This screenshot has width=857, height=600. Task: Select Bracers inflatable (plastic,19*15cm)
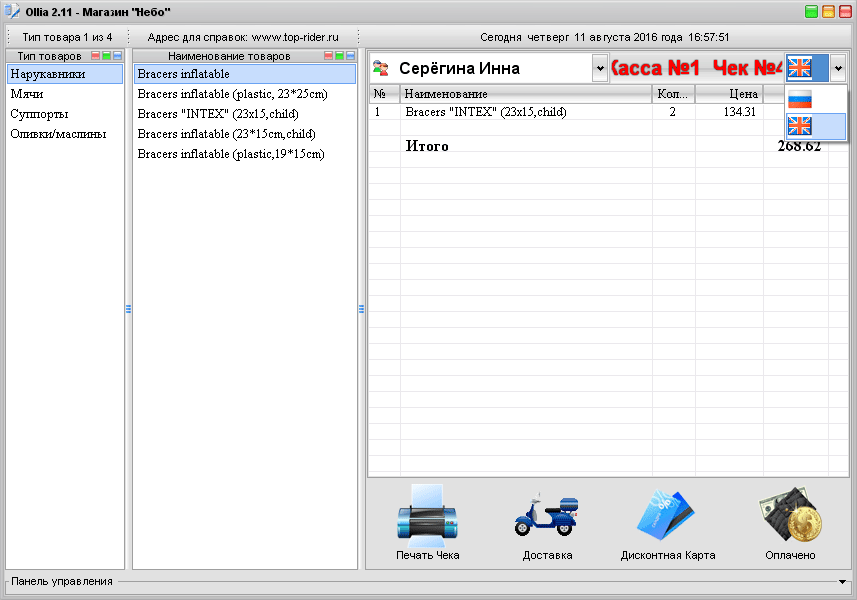tap(245, 154)
